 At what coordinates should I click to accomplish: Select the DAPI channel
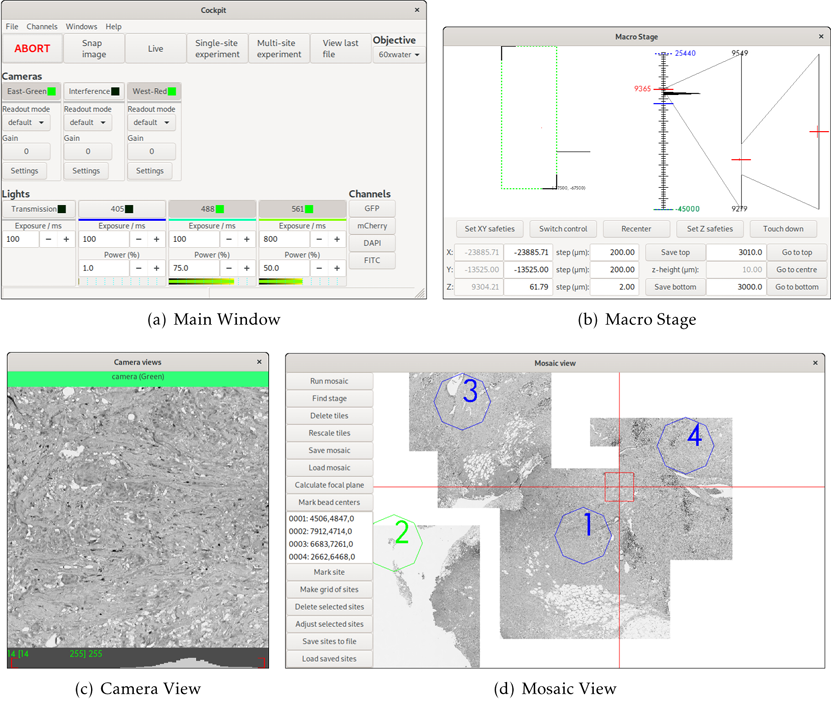pyautogui.click(x=372, y=243)
